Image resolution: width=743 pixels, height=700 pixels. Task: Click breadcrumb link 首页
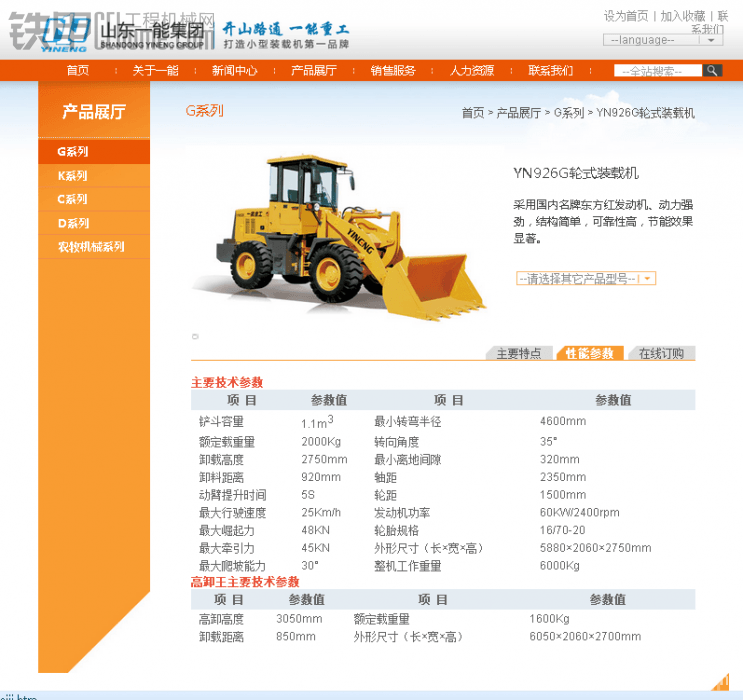pos(473,113)
